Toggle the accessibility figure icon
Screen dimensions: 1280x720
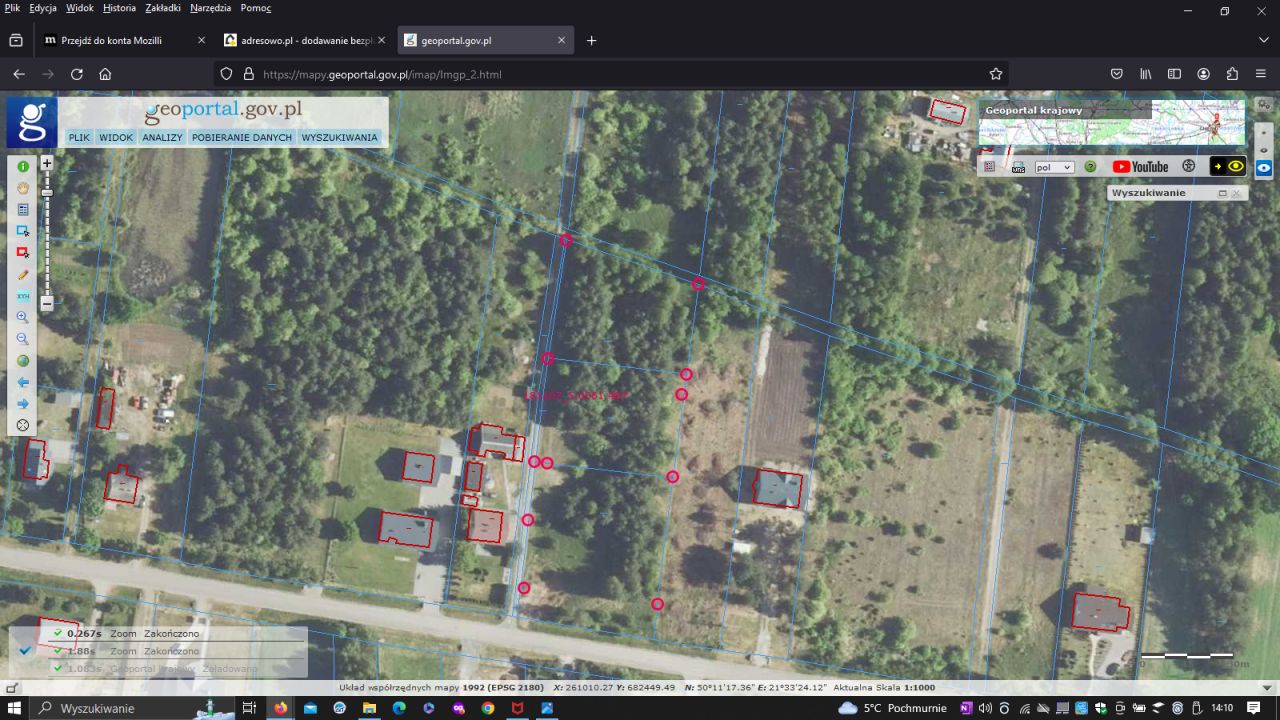[x=1189, y=167]
